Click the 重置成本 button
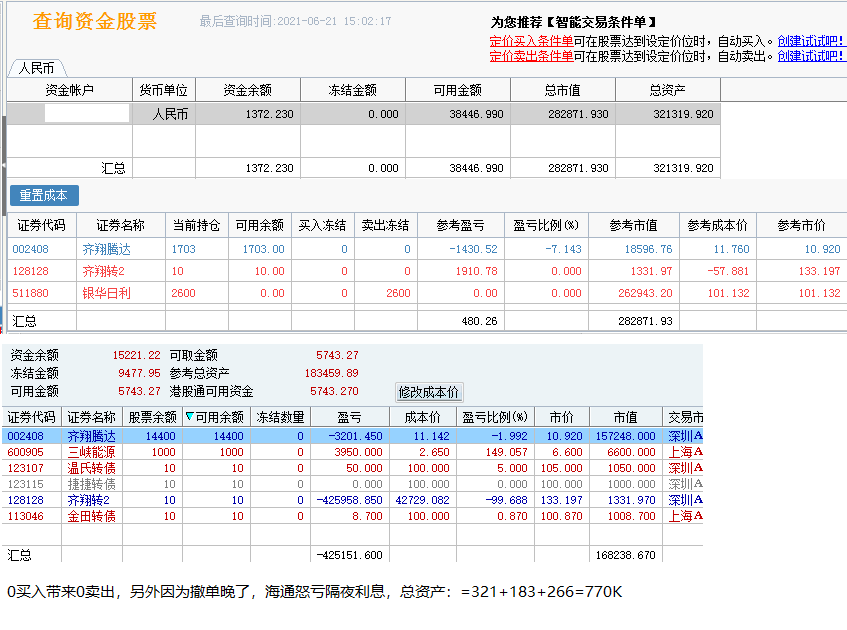 44,196
